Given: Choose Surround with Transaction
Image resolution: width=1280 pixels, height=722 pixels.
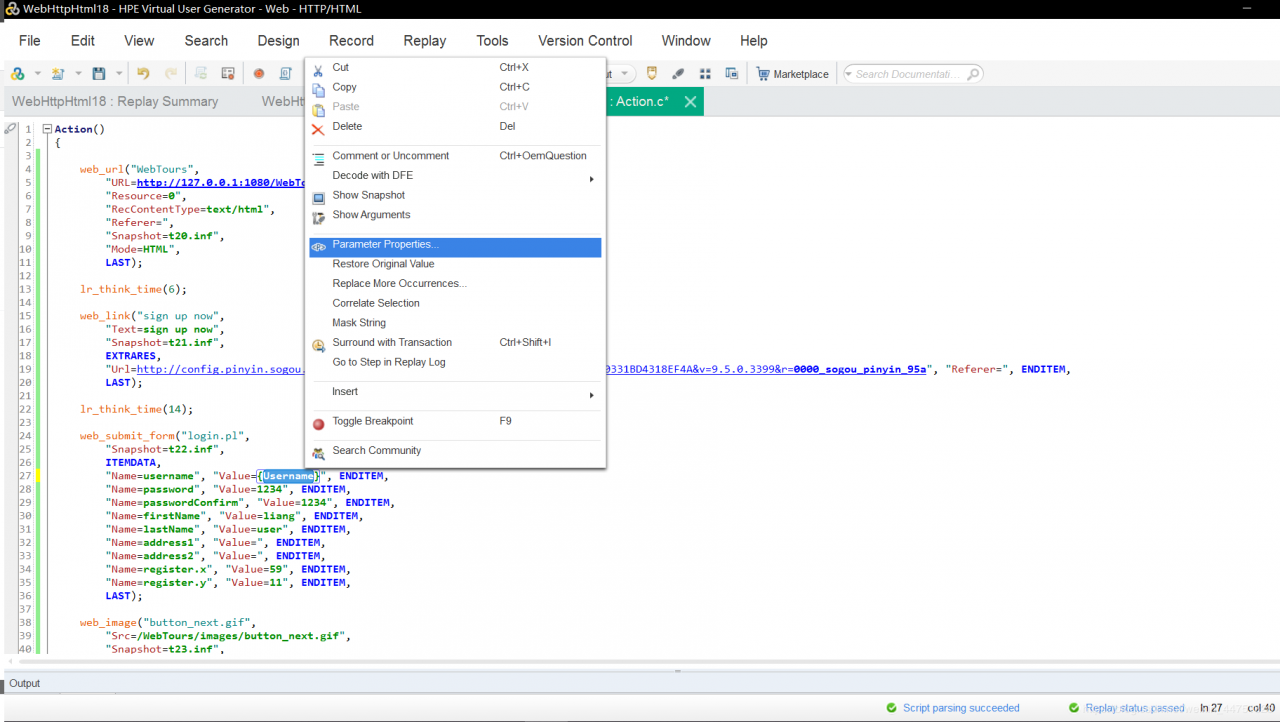Looking at the screenshot, I should [456, 342].
